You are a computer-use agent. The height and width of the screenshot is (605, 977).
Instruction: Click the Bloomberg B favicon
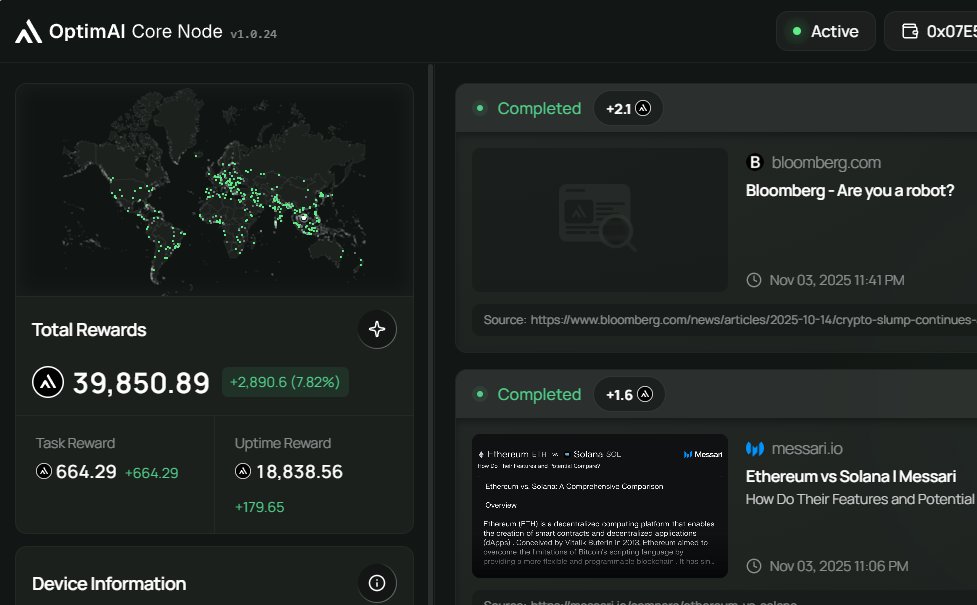coord(755,163)
